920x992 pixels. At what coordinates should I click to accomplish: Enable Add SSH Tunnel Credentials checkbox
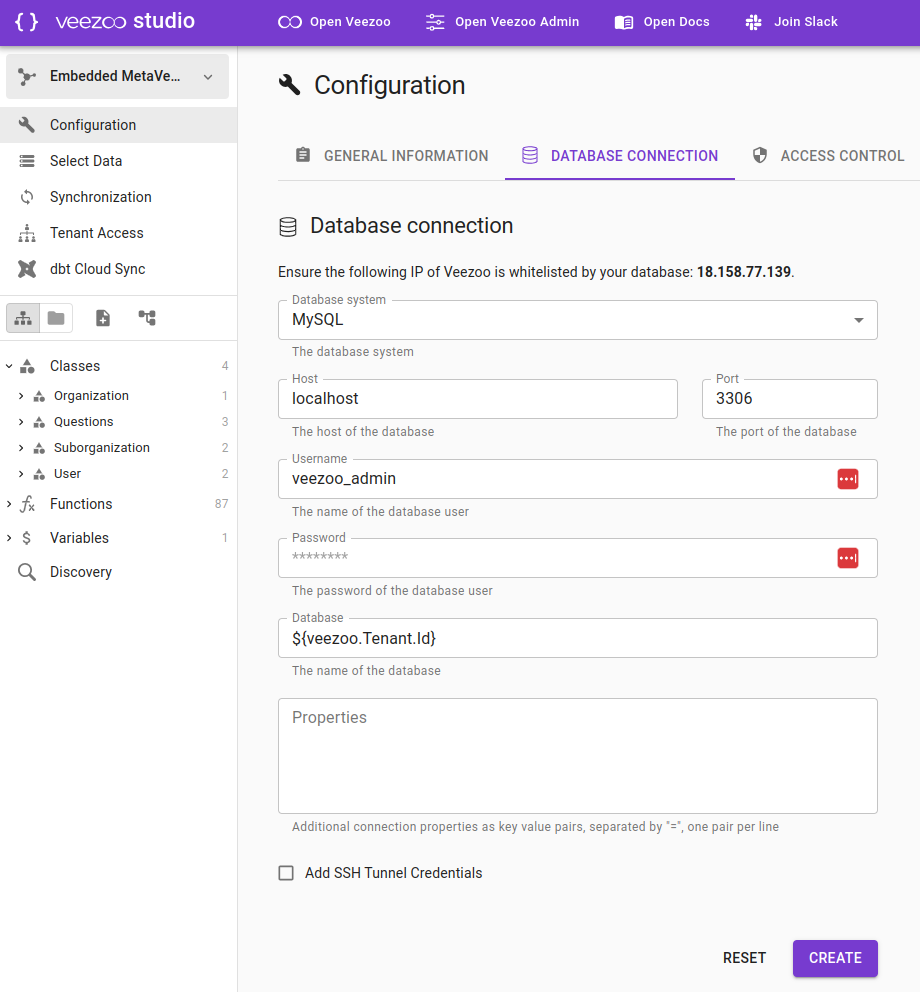[x=286, y=873]
